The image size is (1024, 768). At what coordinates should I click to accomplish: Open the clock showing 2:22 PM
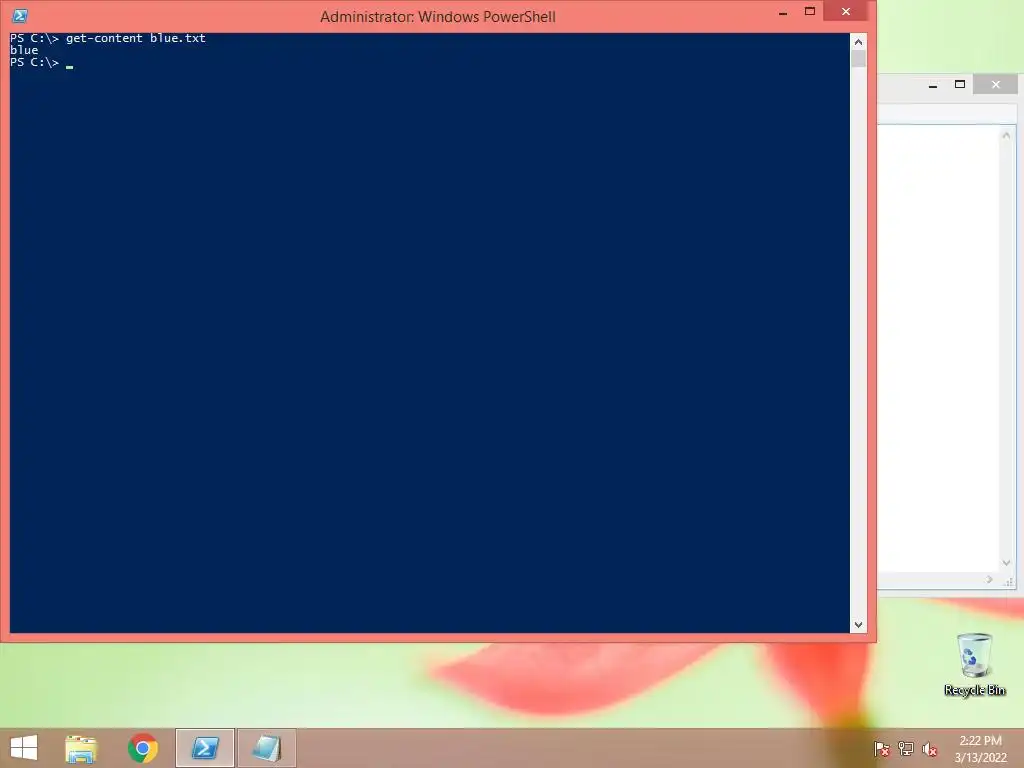point(980,748)
